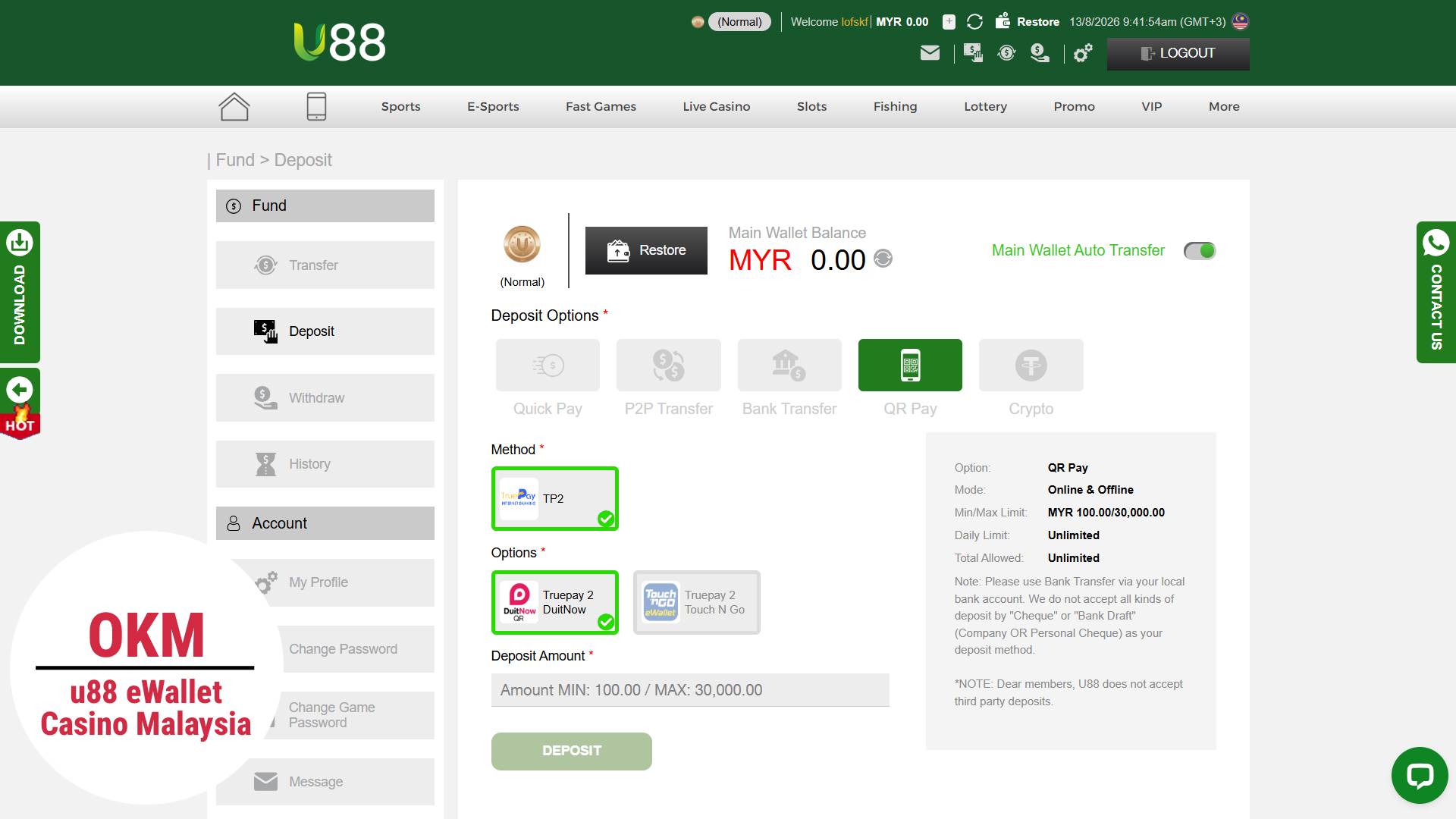The height and width of the screenshot is (819, 1456).
Task: Click the username lofskf in header
Action: (854, 22)
